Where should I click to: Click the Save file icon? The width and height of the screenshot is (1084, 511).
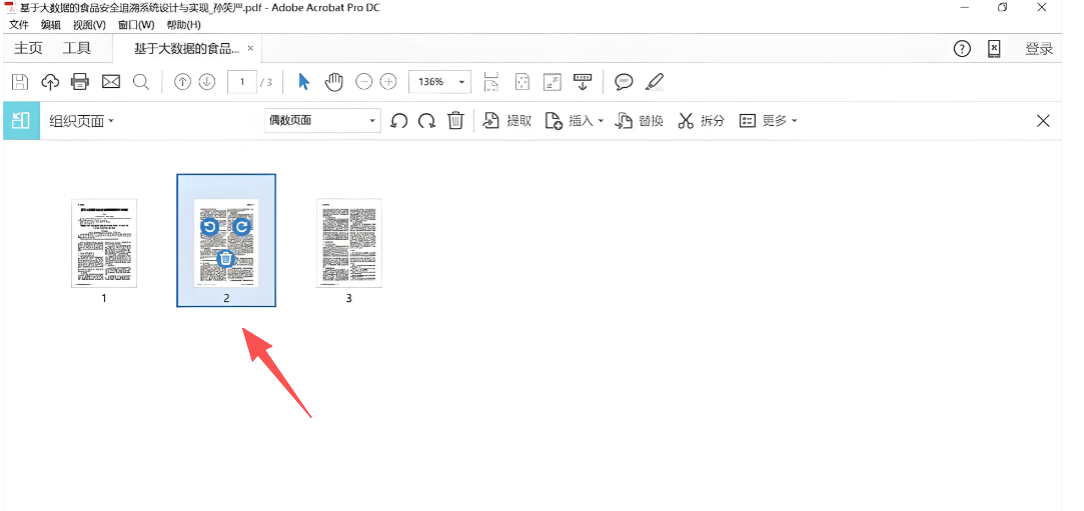pos(20,82)
